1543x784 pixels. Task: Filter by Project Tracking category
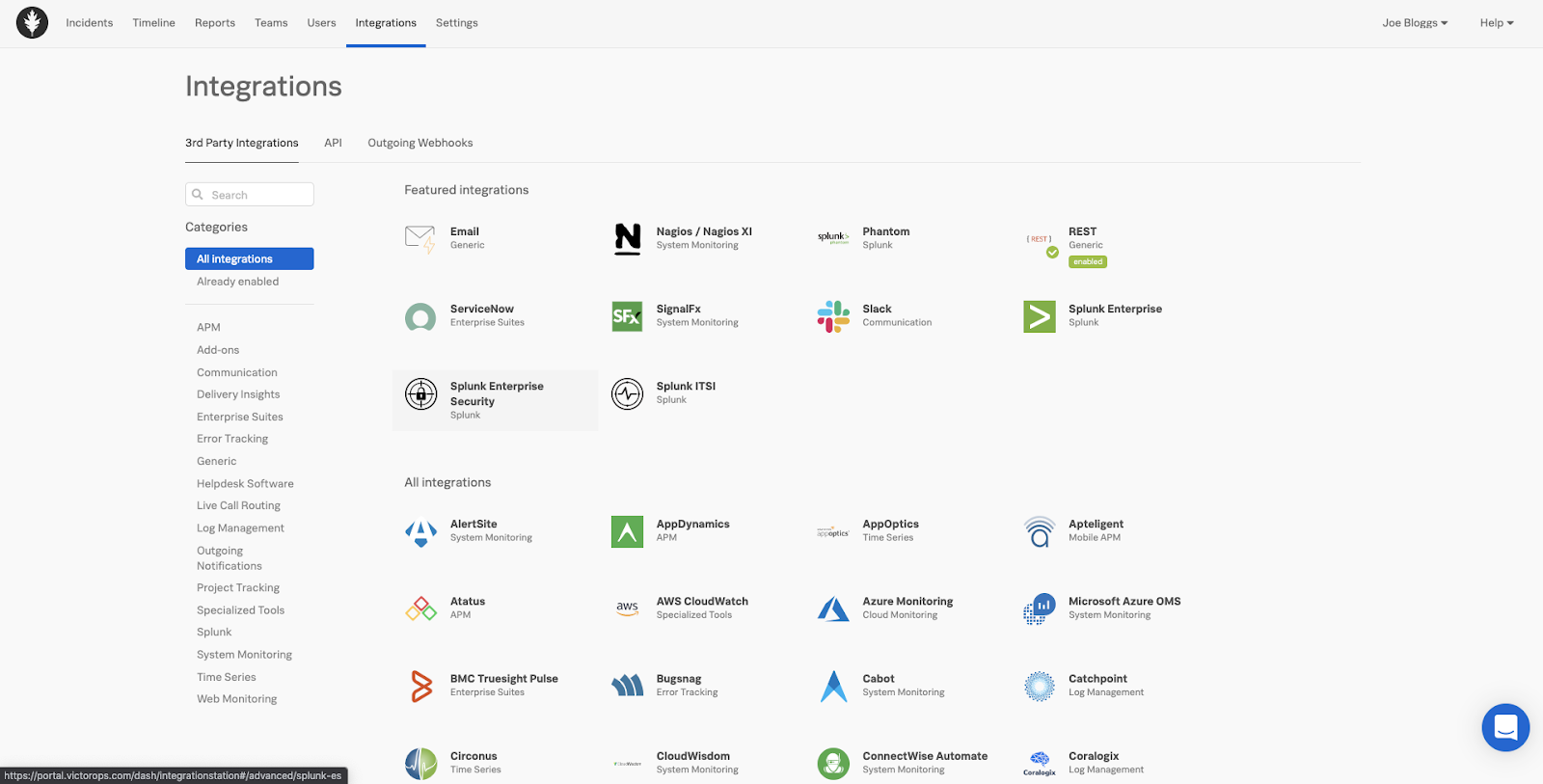238,588
